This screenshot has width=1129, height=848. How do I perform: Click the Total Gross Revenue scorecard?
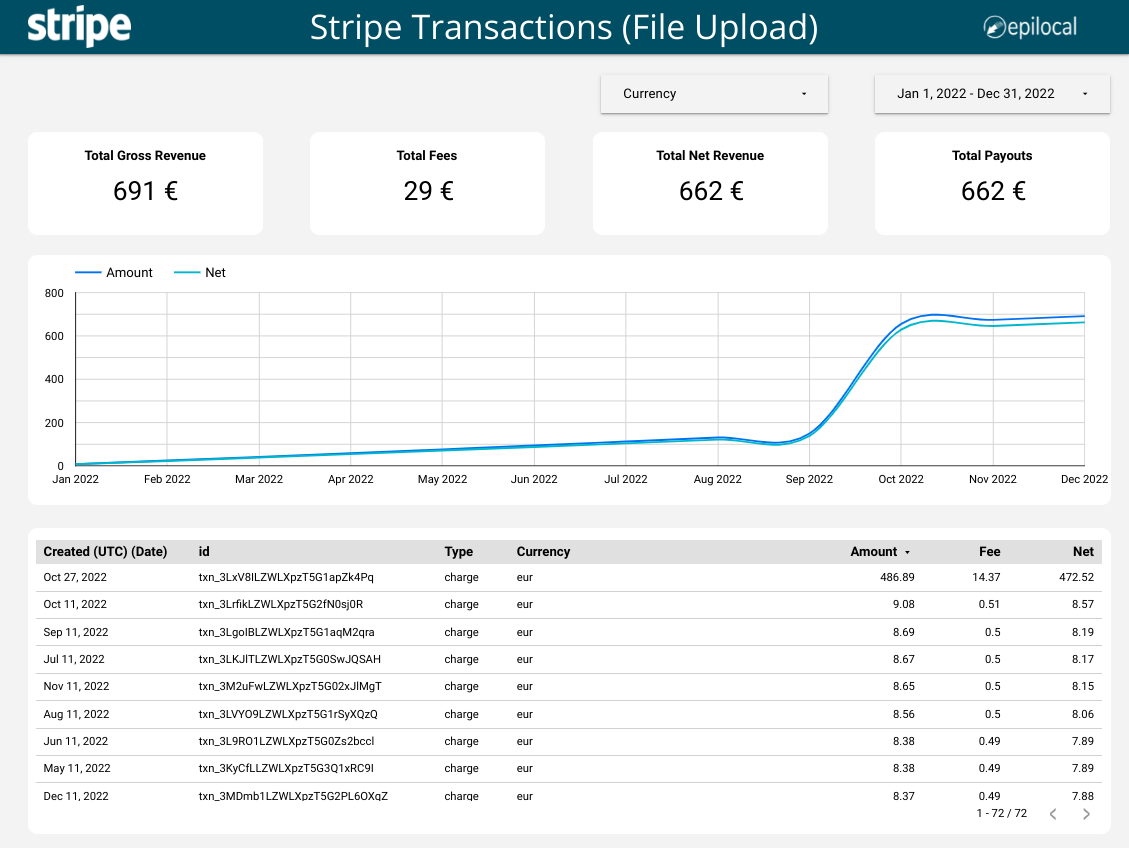tap(145, 183)
